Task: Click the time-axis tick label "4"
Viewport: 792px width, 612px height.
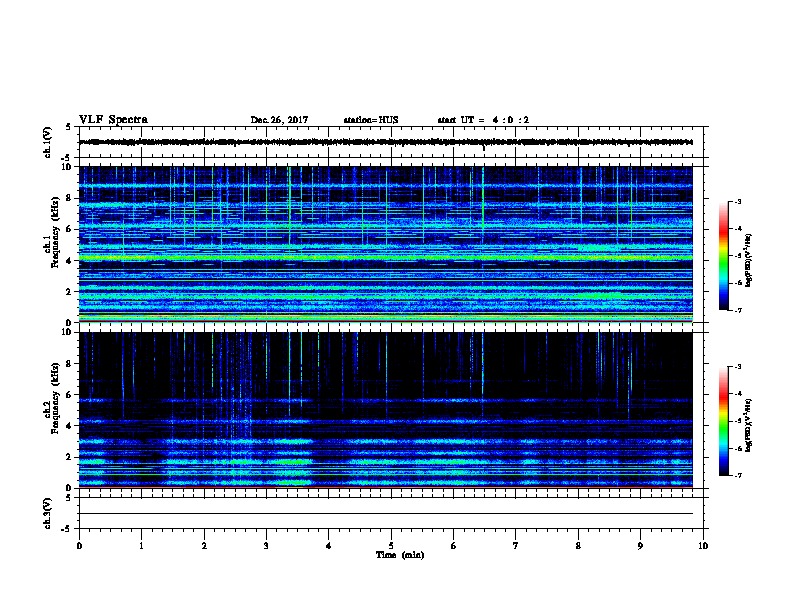Action: click(329, 546)
